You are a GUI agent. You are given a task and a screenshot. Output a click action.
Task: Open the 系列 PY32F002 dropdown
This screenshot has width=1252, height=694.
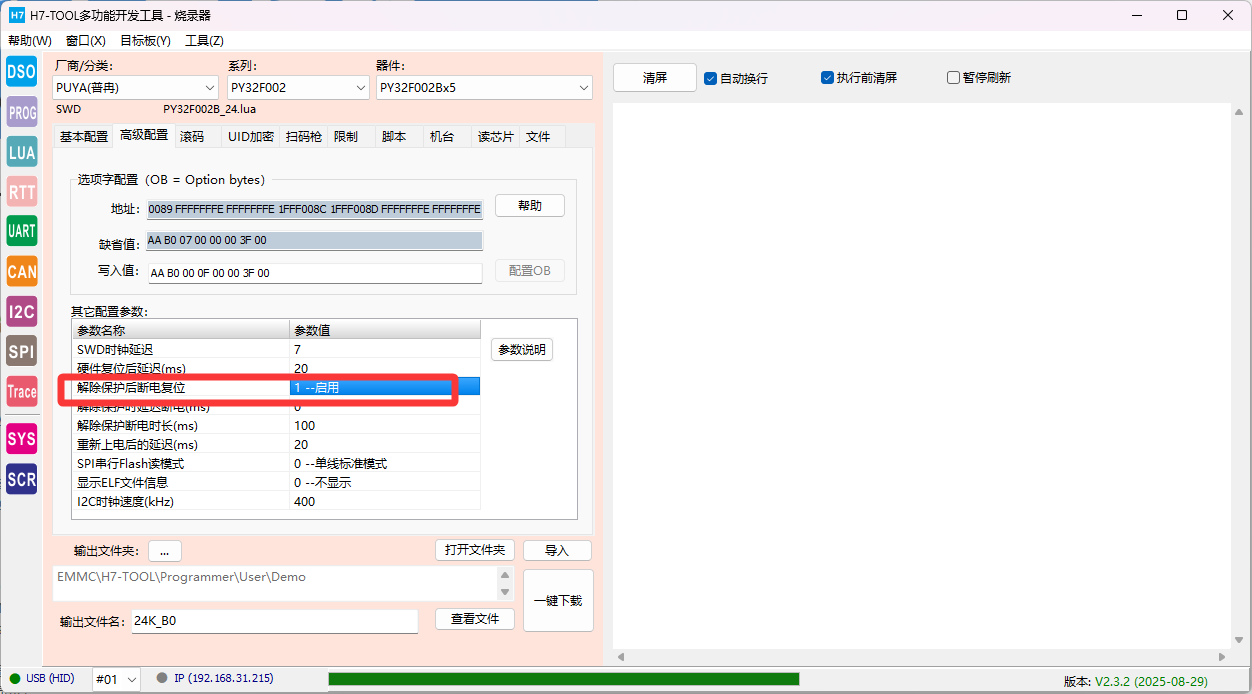coord(298,88)
